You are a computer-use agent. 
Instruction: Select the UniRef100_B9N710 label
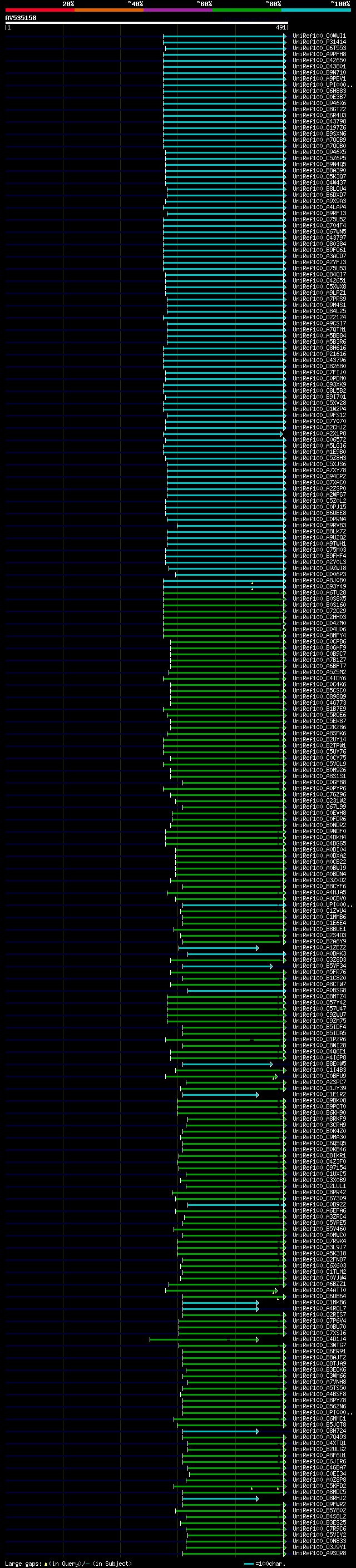tap(319, 72)
